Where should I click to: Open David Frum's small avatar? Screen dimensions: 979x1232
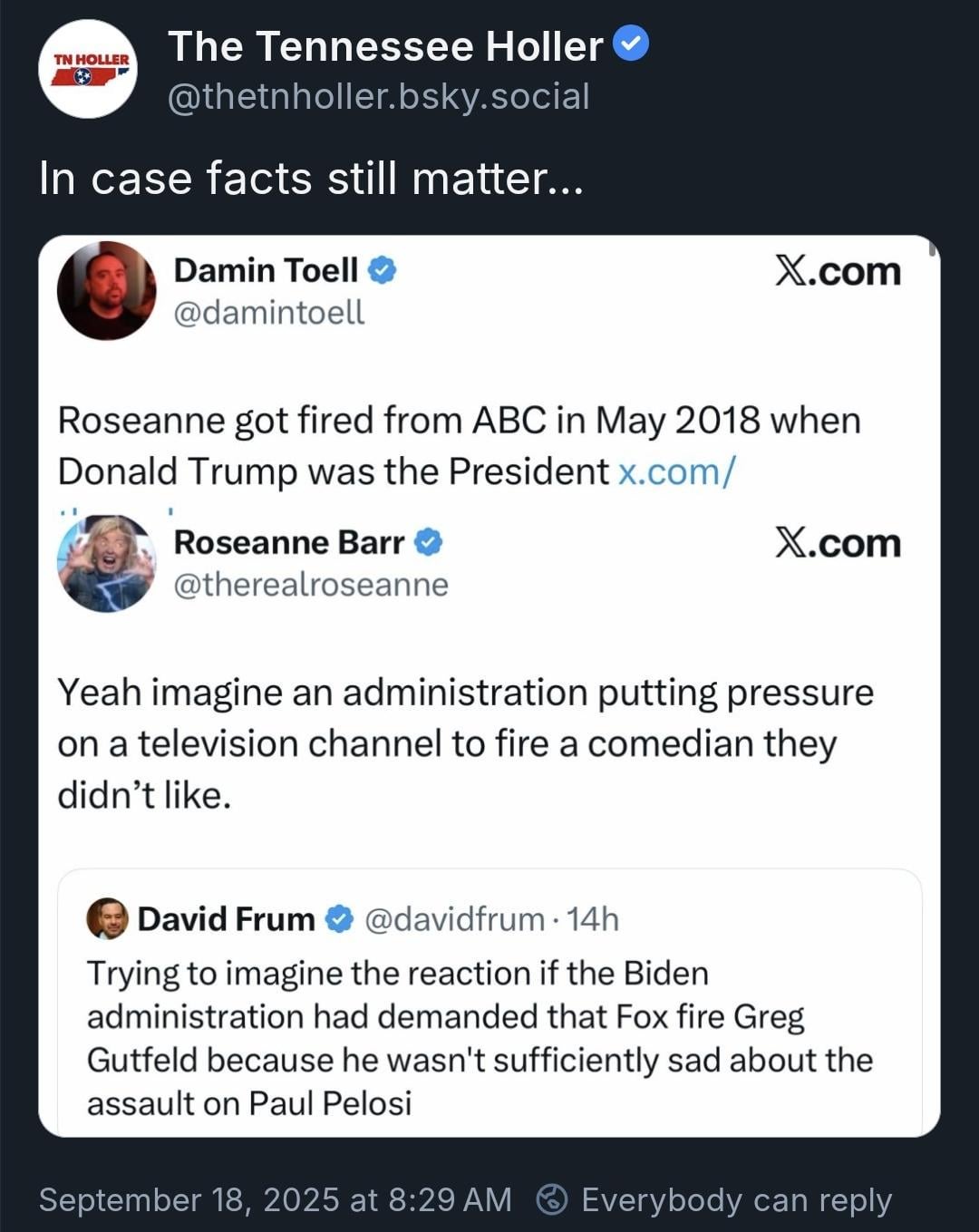pyautogui.click(x=107, y=918)
